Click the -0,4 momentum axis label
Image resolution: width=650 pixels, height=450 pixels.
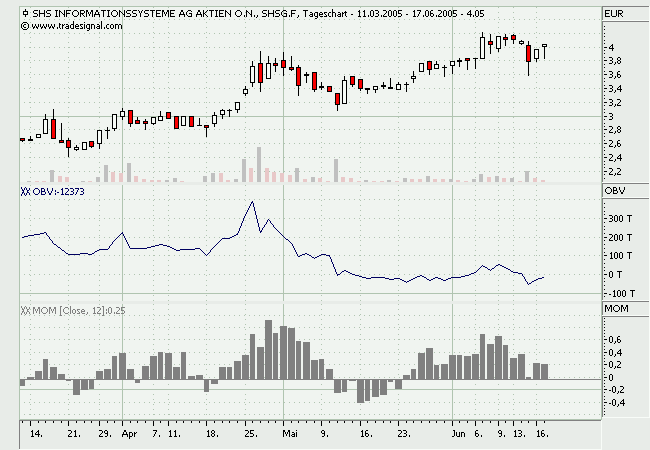coord(614,402)
